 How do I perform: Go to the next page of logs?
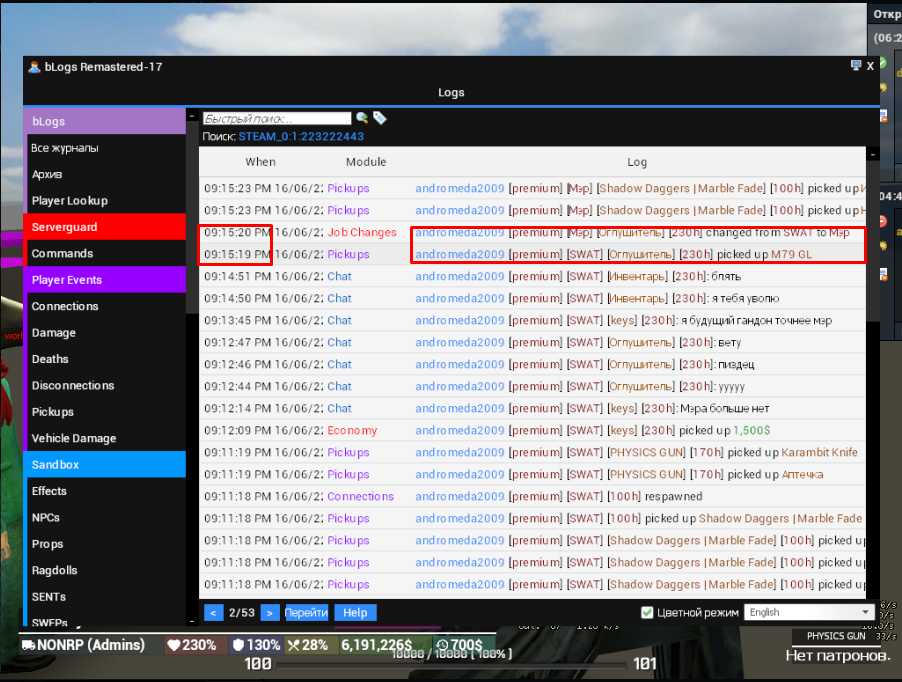tap(268, 612)
